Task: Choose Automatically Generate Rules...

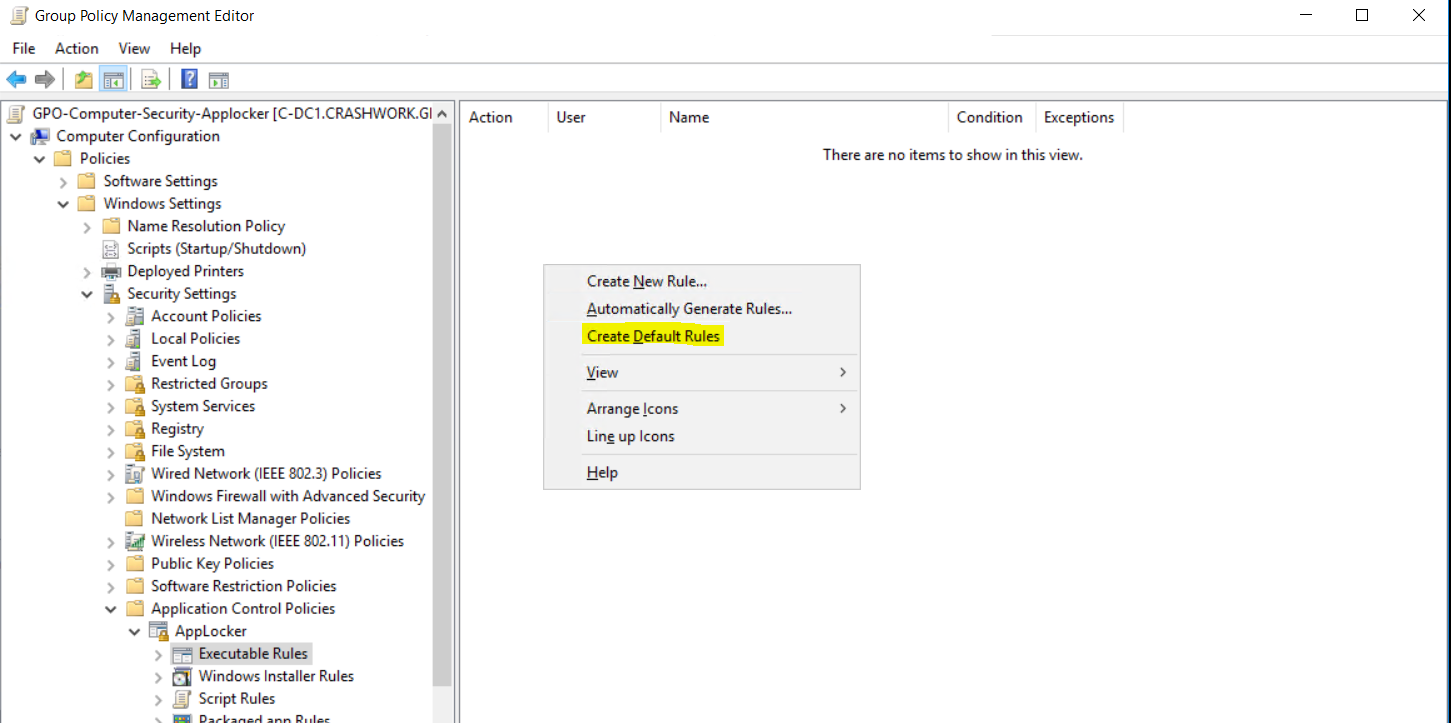Action: [x=702, y=309]
